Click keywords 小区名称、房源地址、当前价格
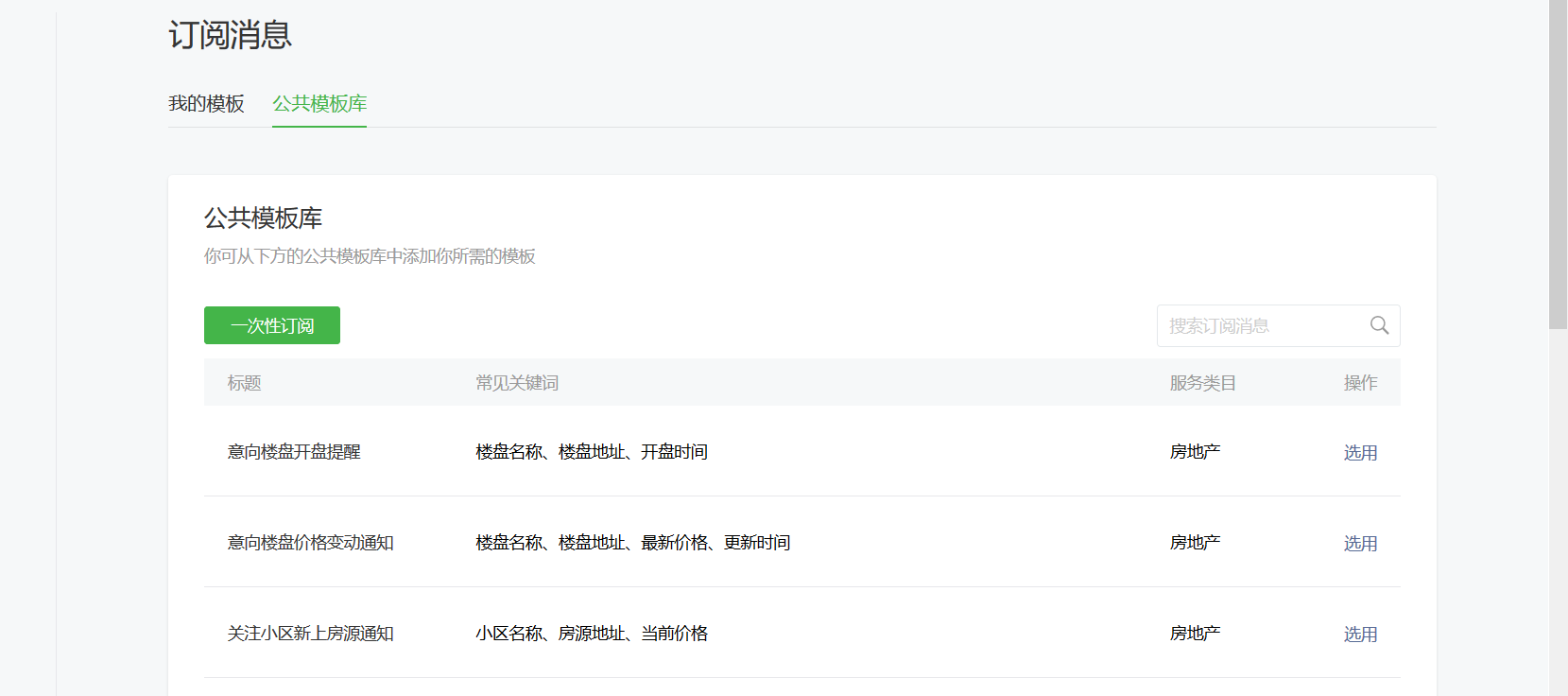The width and height of the screenshot is (1568, 696). 592,634
